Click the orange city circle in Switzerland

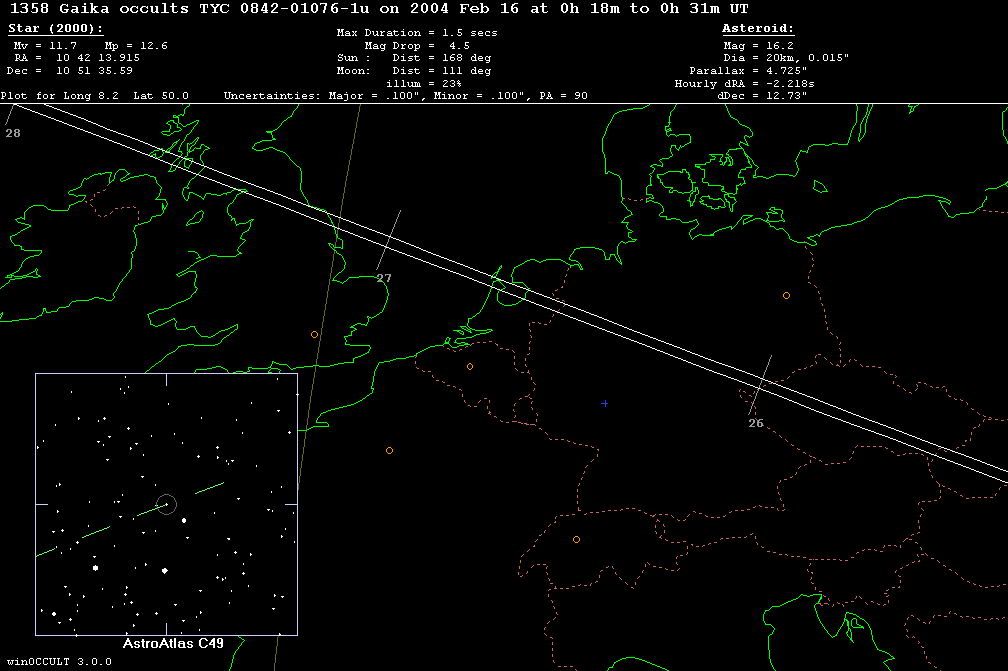576,539
